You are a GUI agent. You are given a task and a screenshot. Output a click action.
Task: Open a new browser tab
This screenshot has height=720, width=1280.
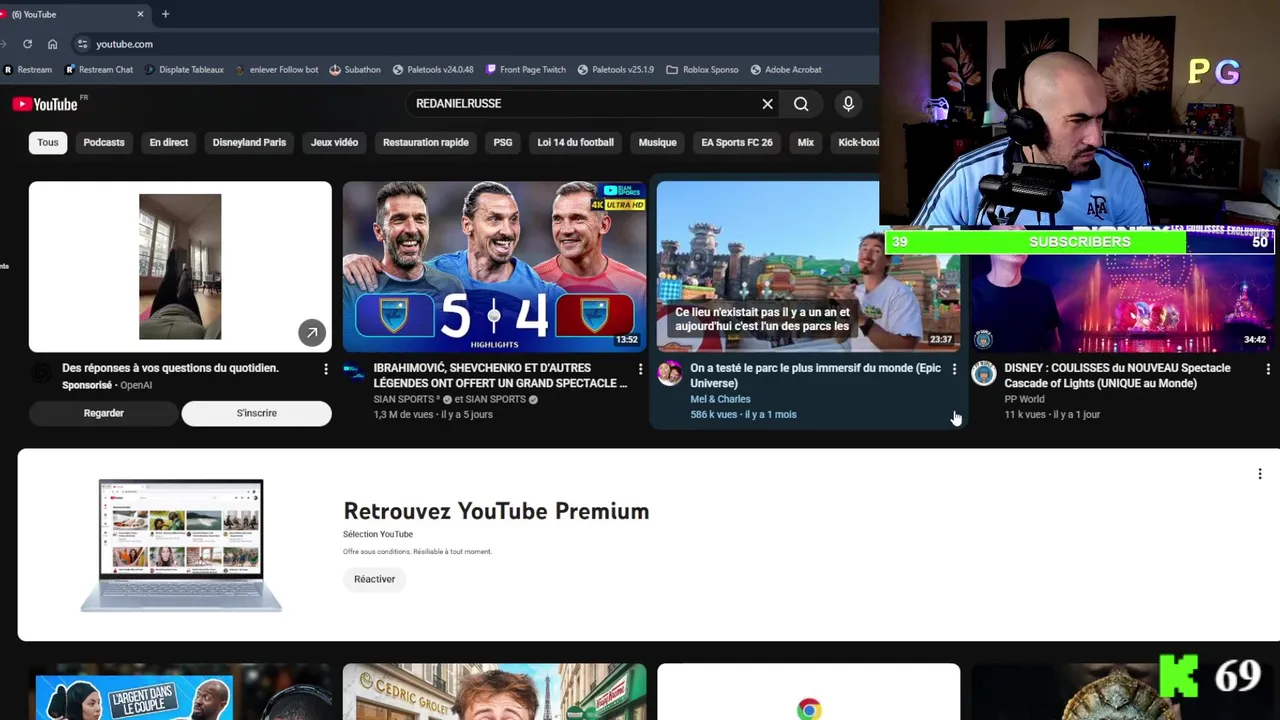165,14
